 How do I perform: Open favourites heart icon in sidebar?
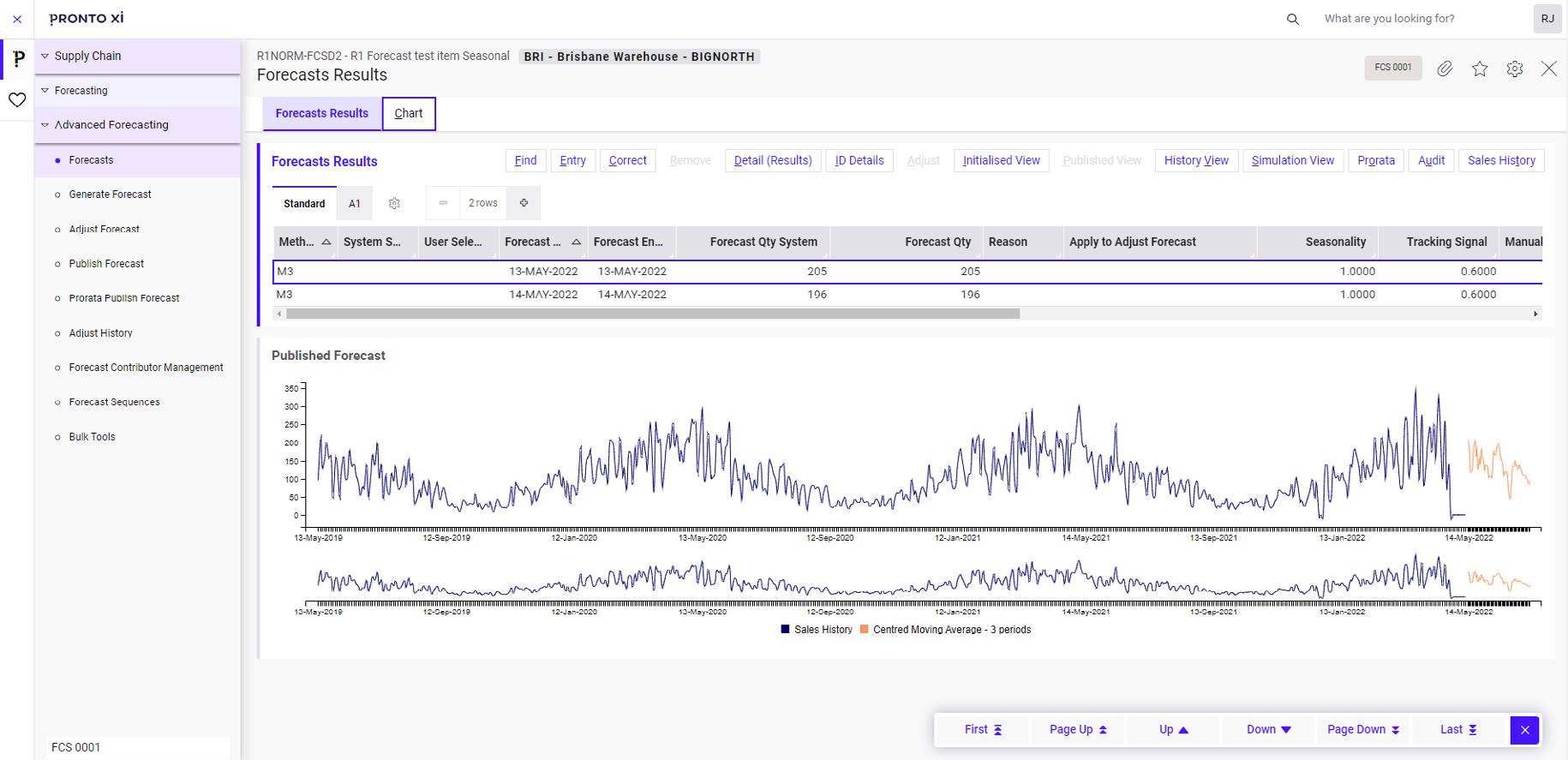coord(17,100)
